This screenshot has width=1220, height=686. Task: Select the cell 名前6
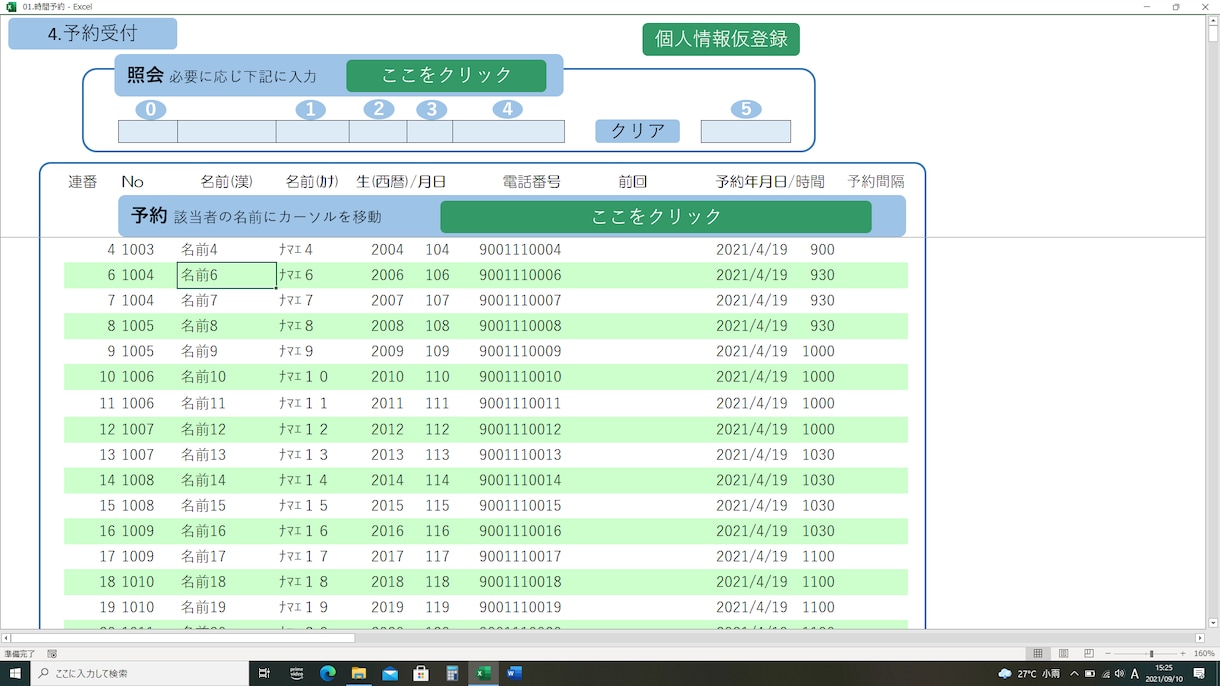227,275
